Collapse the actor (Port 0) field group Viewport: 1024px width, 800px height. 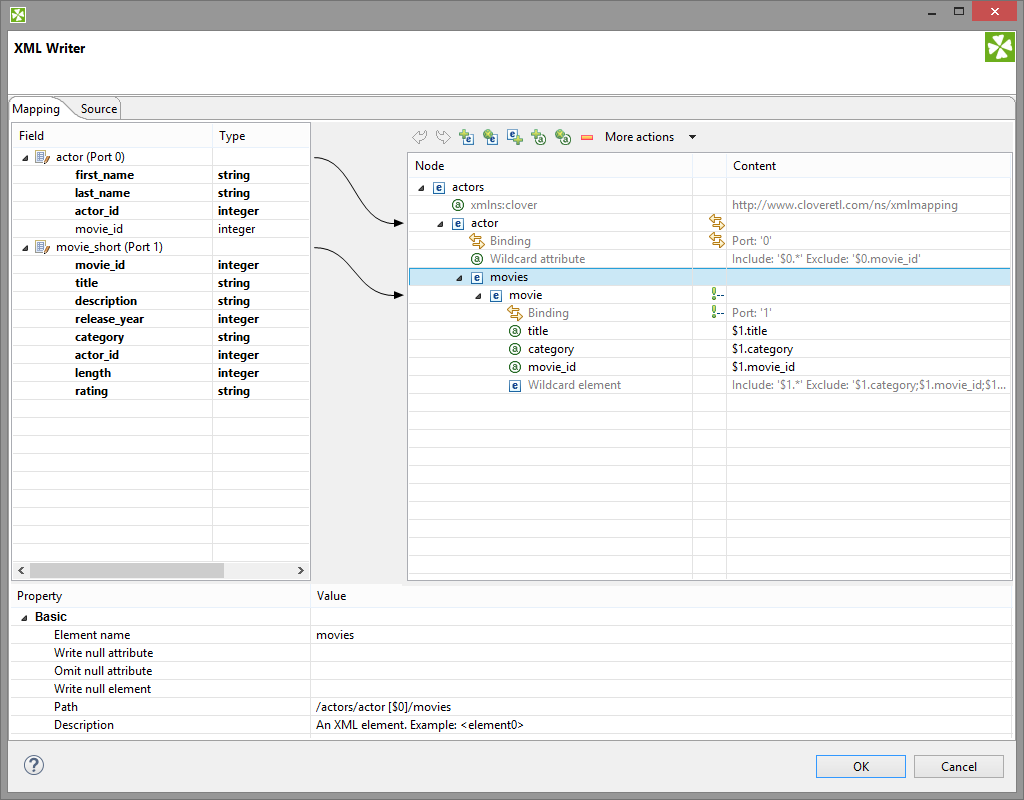(25, 158)
